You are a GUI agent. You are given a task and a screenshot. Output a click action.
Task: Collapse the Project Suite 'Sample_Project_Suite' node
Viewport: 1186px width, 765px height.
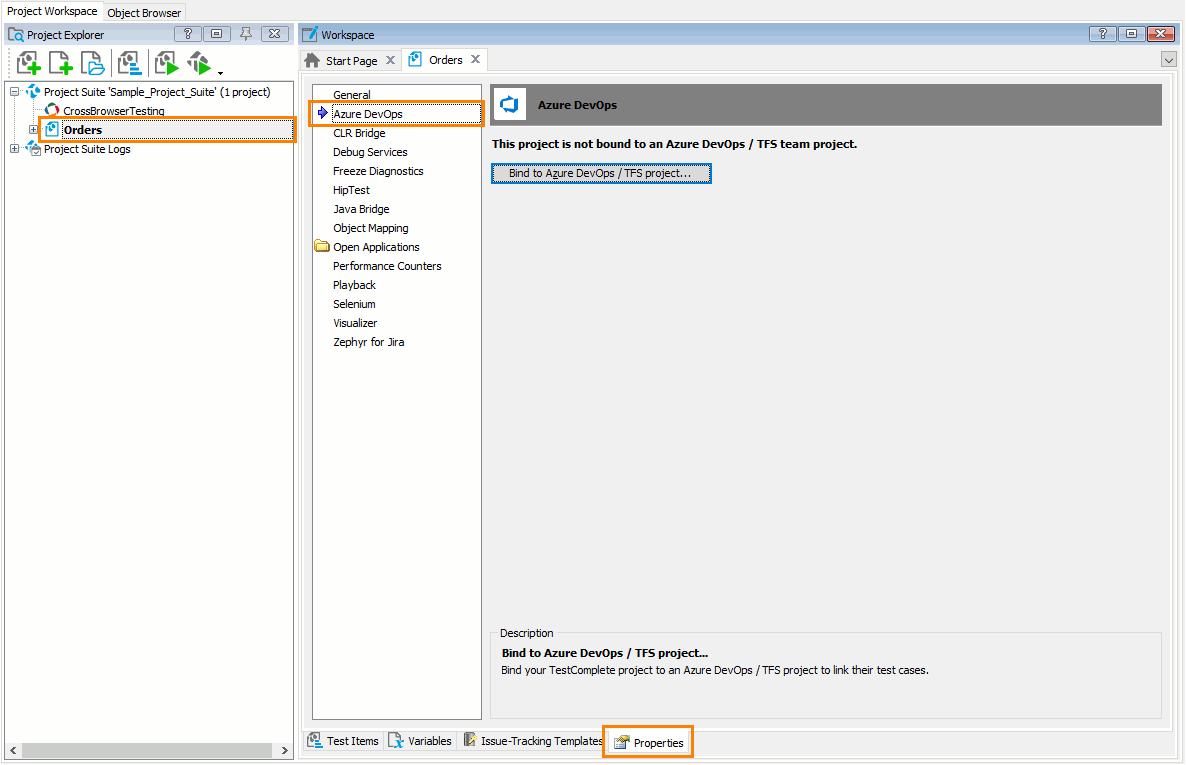(14, 92)
